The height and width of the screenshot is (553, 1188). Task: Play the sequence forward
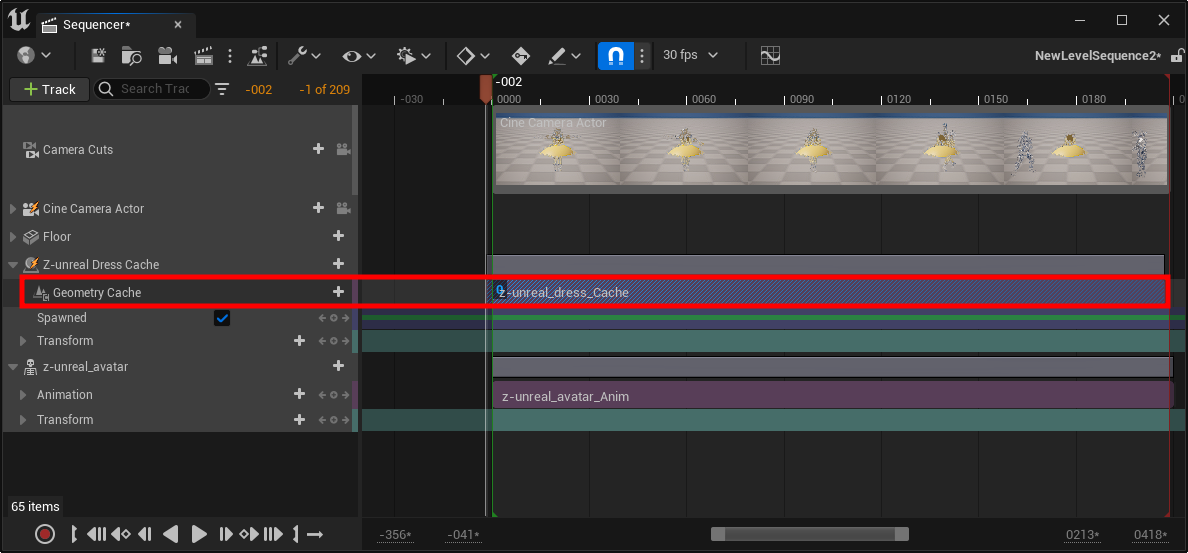point(199,534)
